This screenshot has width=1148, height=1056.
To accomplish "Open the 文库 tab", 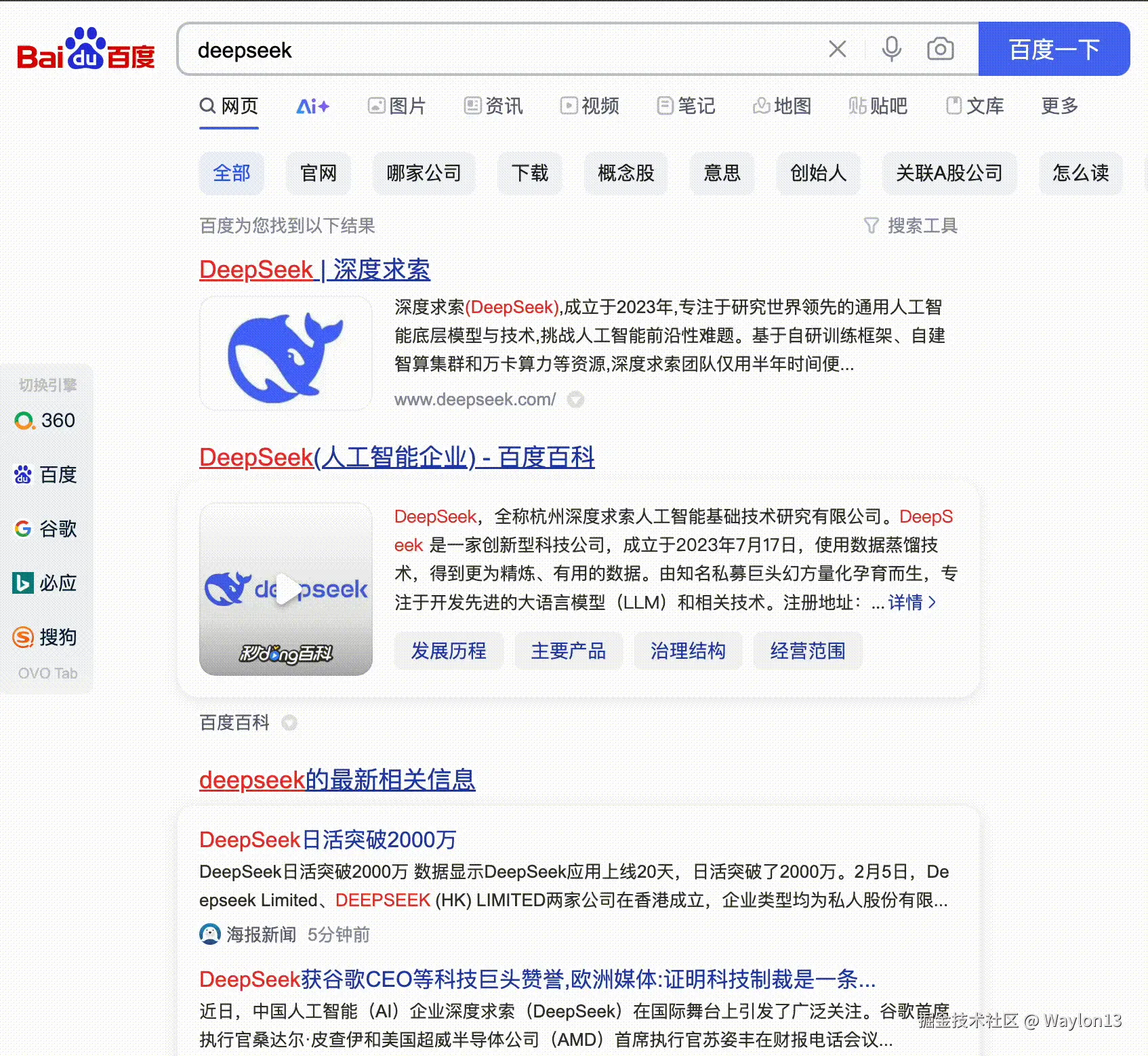I will click(975, 106).
